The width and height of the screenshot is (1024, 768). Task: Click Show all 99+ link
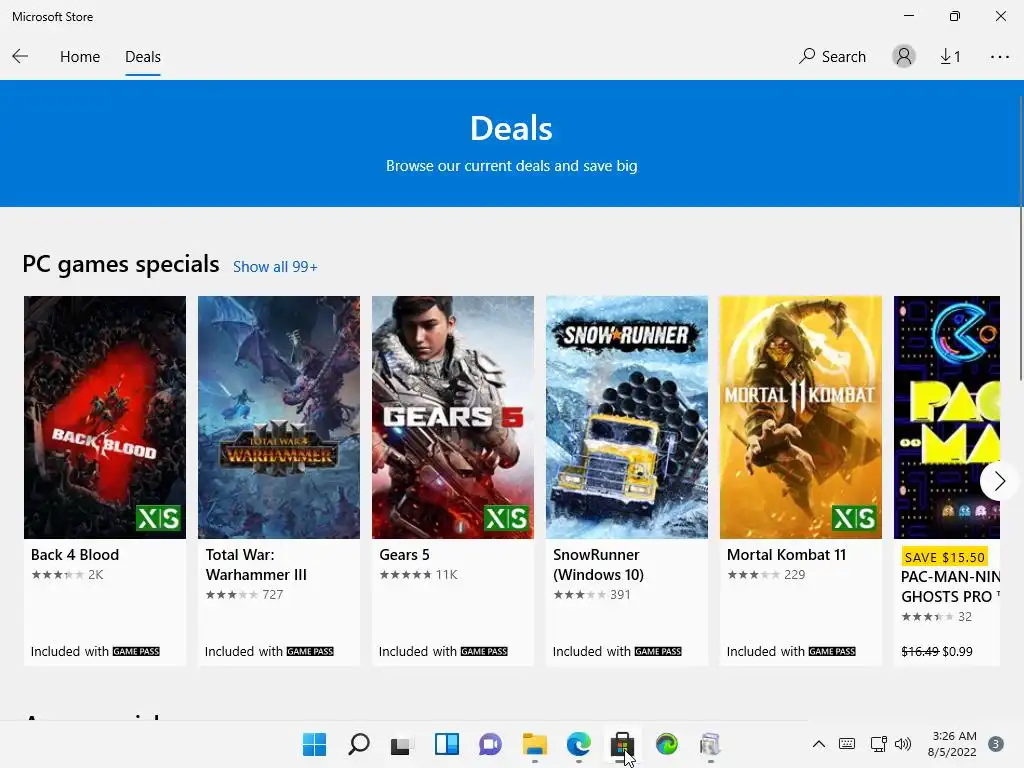275,267
